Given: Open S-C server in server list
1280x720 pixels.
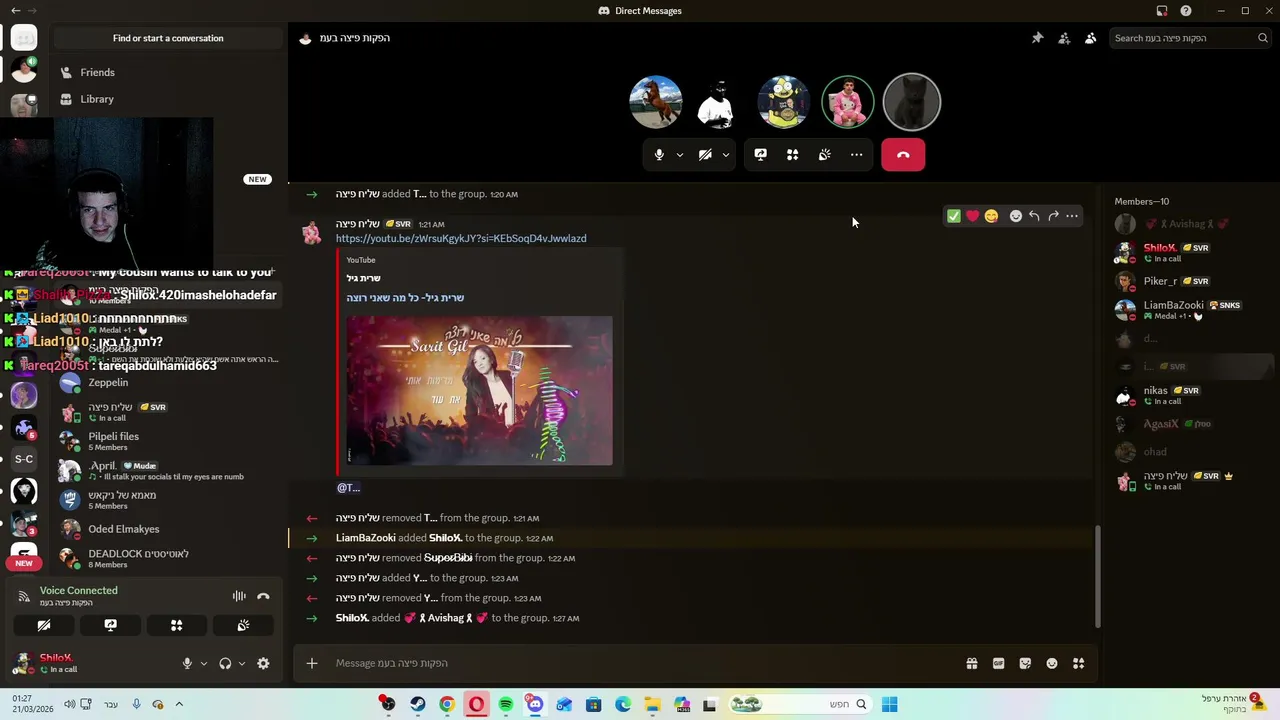Looking at the screenshot, I should (24, 459).
